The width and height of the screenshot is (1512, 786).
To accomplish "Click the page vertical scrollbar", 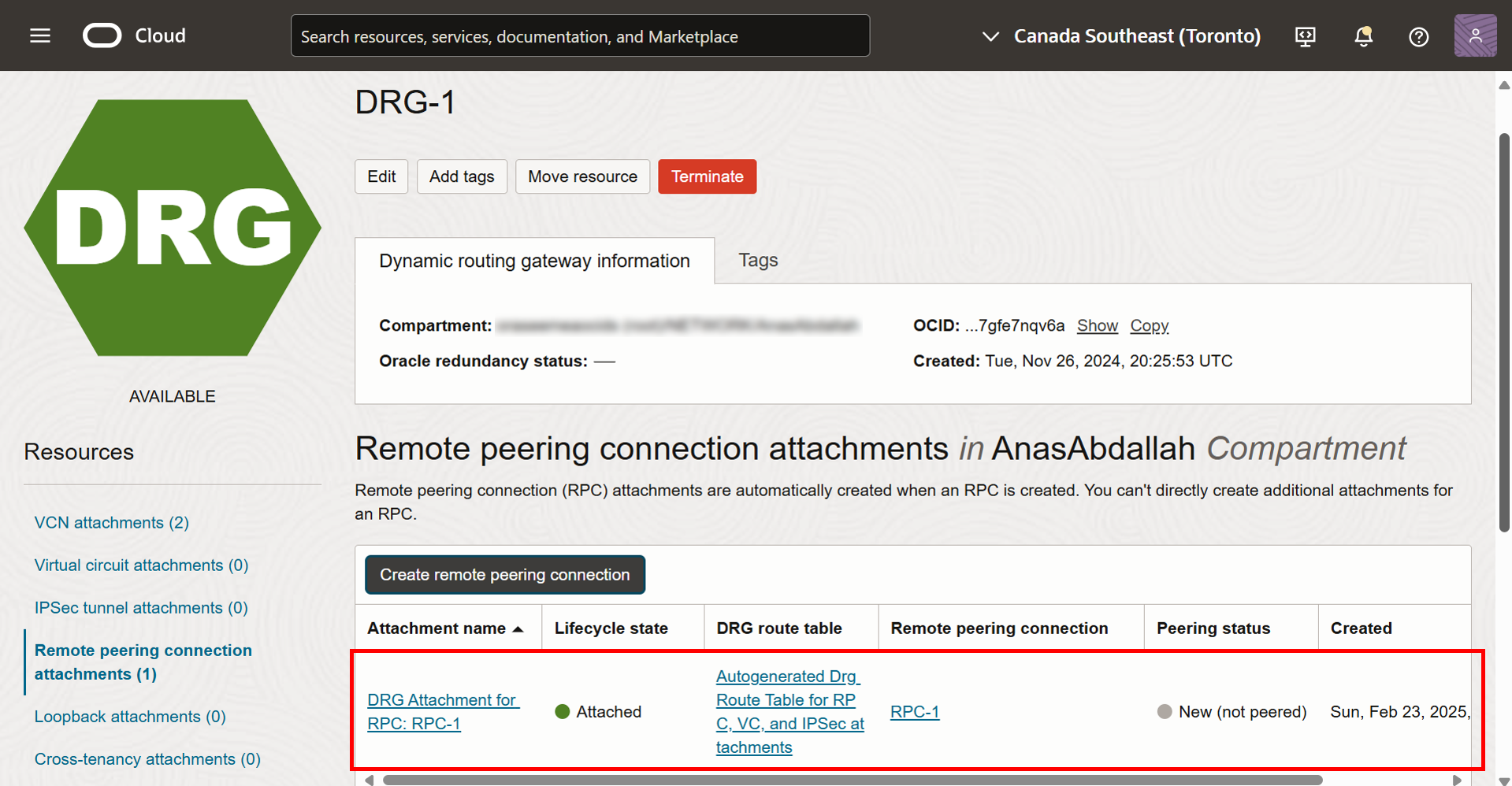I will pos(1504,333).
